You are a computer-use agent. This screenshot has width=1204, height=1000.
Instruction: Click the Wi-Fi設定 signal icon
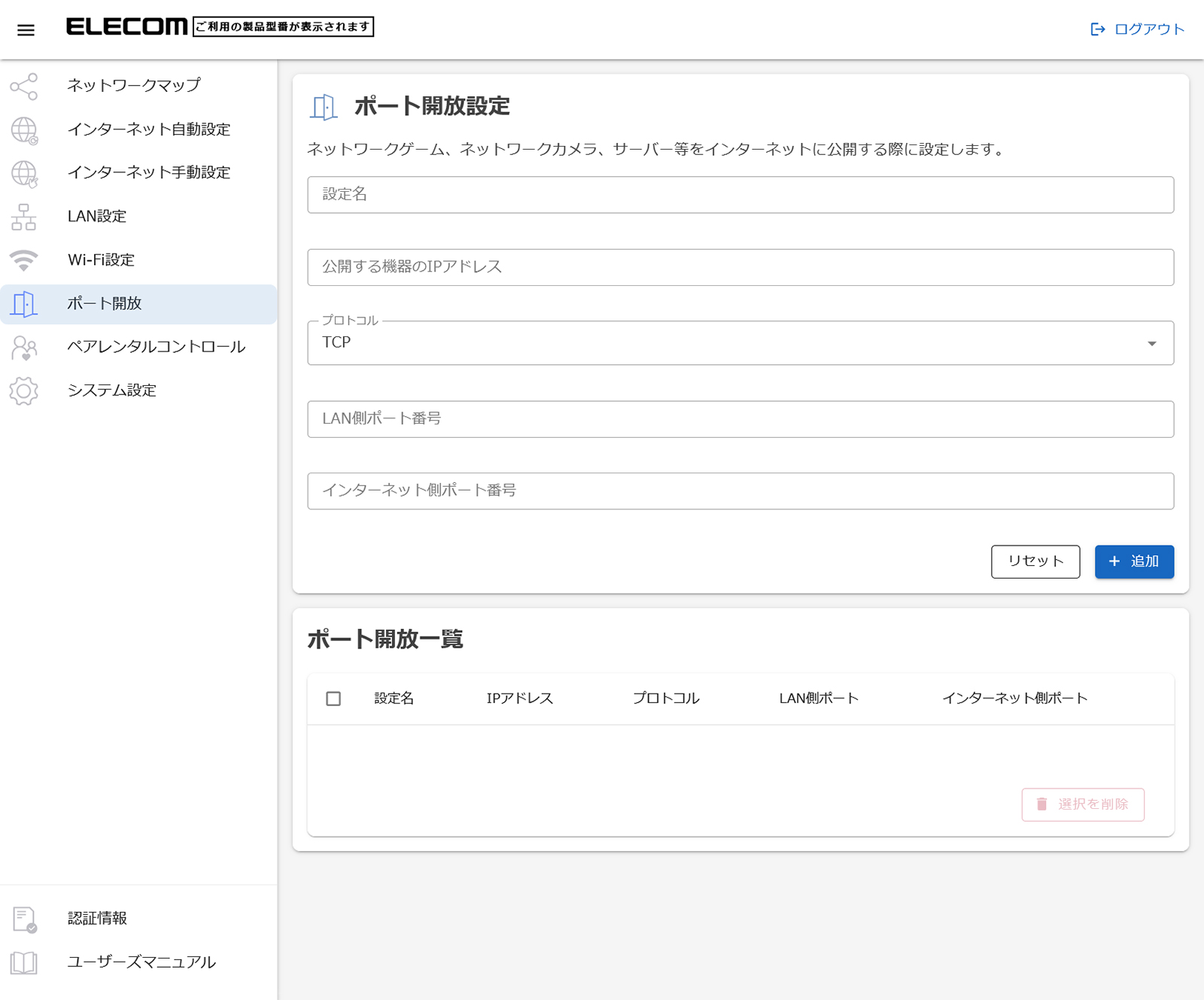pos(24,260)
